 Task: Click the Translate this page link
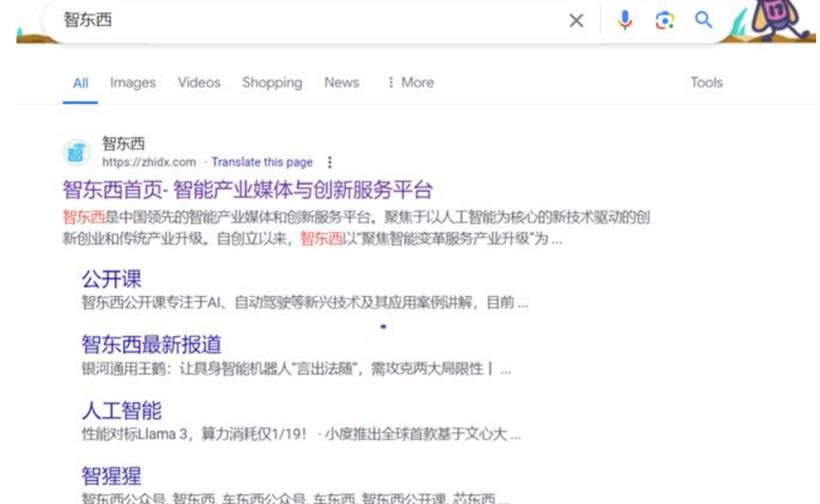[x=262, y=162]
